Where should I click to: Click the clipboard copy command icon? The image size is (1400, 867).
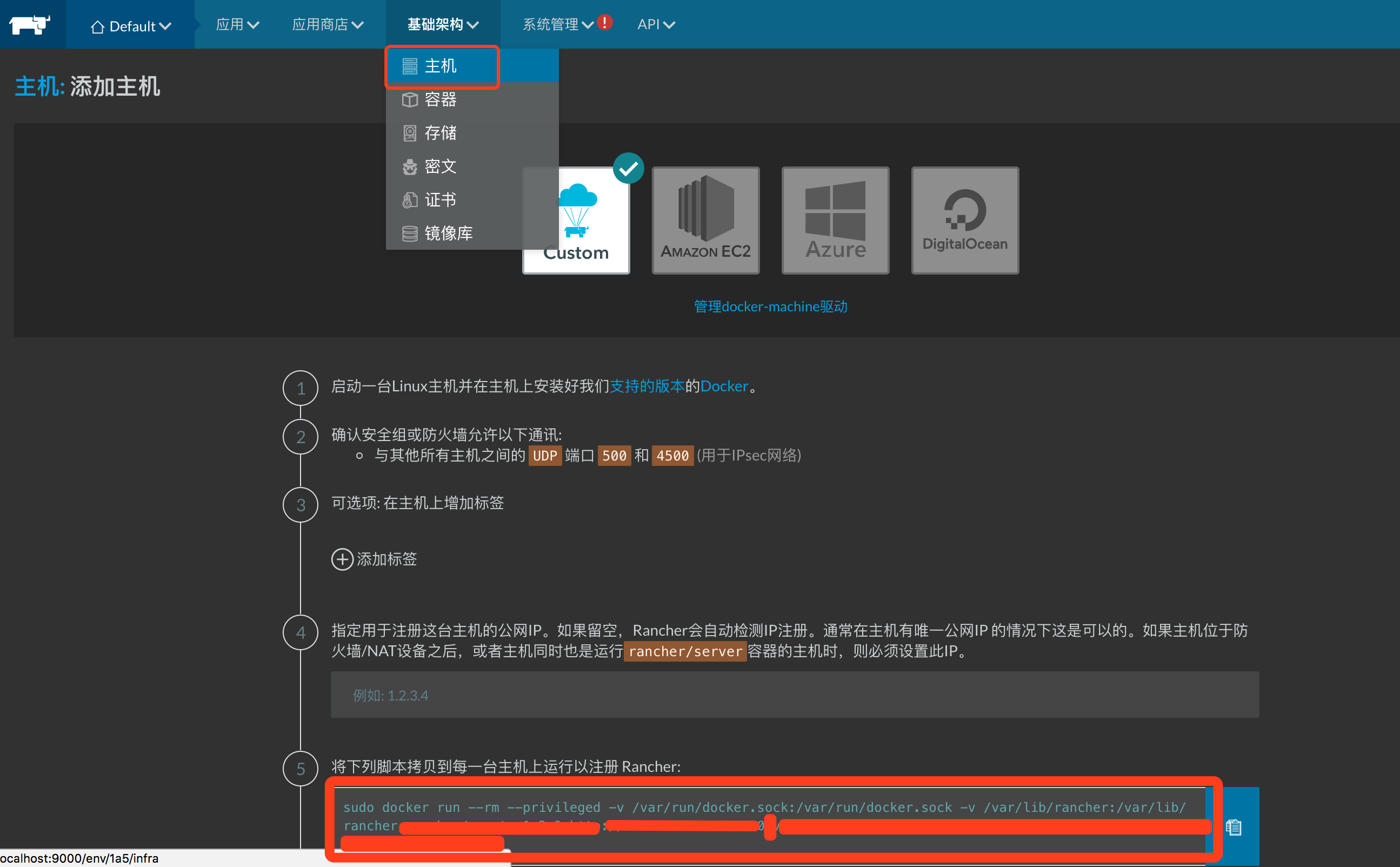coord(1234,826)
